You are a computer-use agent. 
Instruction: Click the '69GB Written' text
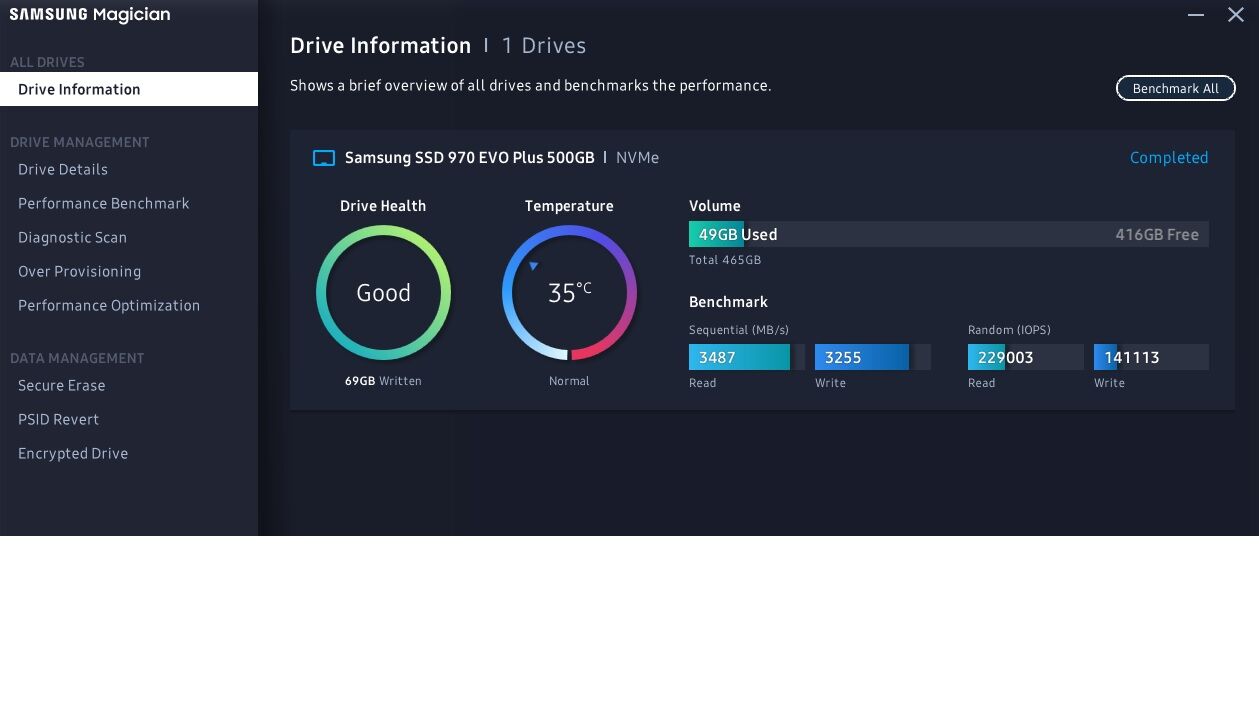[383, 381]
